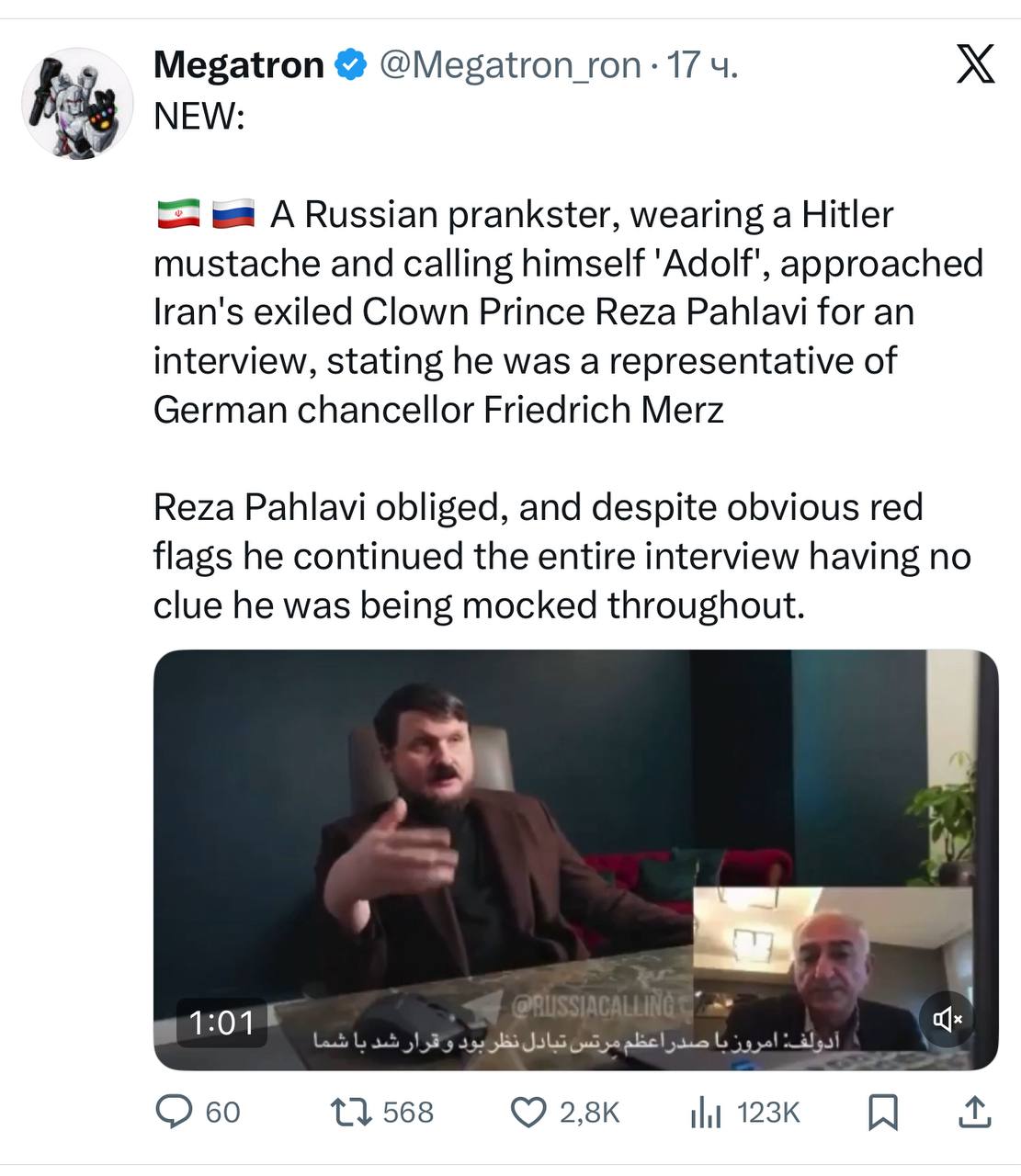
Task: Click the 568 reposts count
Action: click(x=408, y=1113)
